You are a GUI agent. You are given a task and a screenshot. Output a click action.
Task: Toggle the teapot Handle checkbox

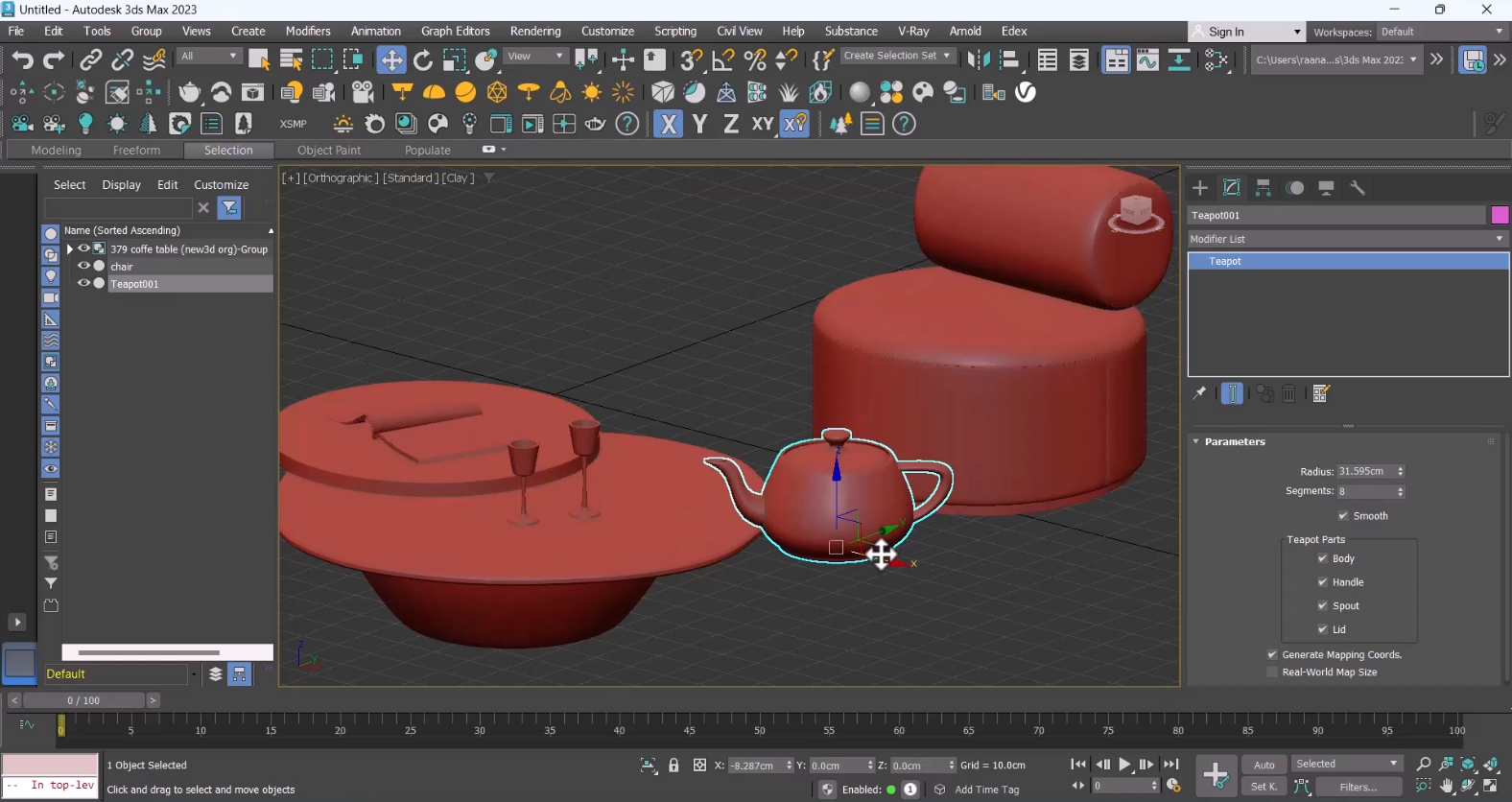pyautogui.click(x=1323, y=582)
